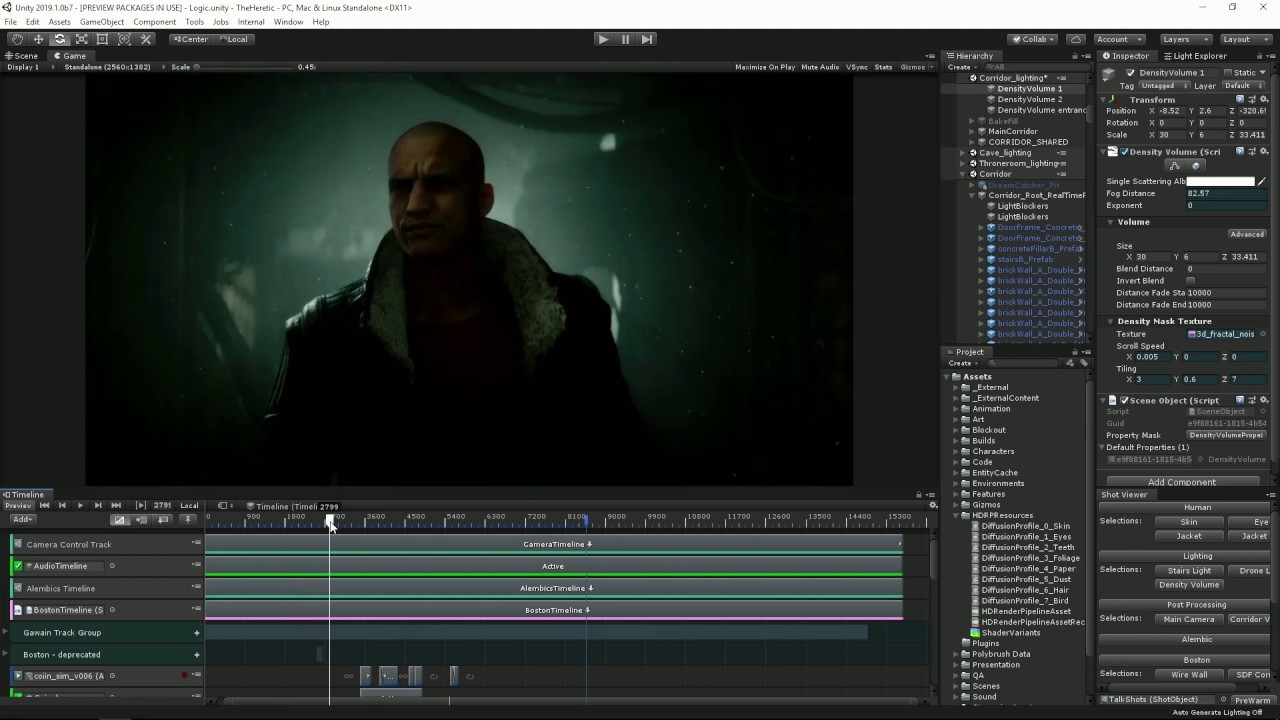Open Density Volume help reference icon
Image resolution: width=1280 pixels, height=720 pixels.
point(1240,152)
